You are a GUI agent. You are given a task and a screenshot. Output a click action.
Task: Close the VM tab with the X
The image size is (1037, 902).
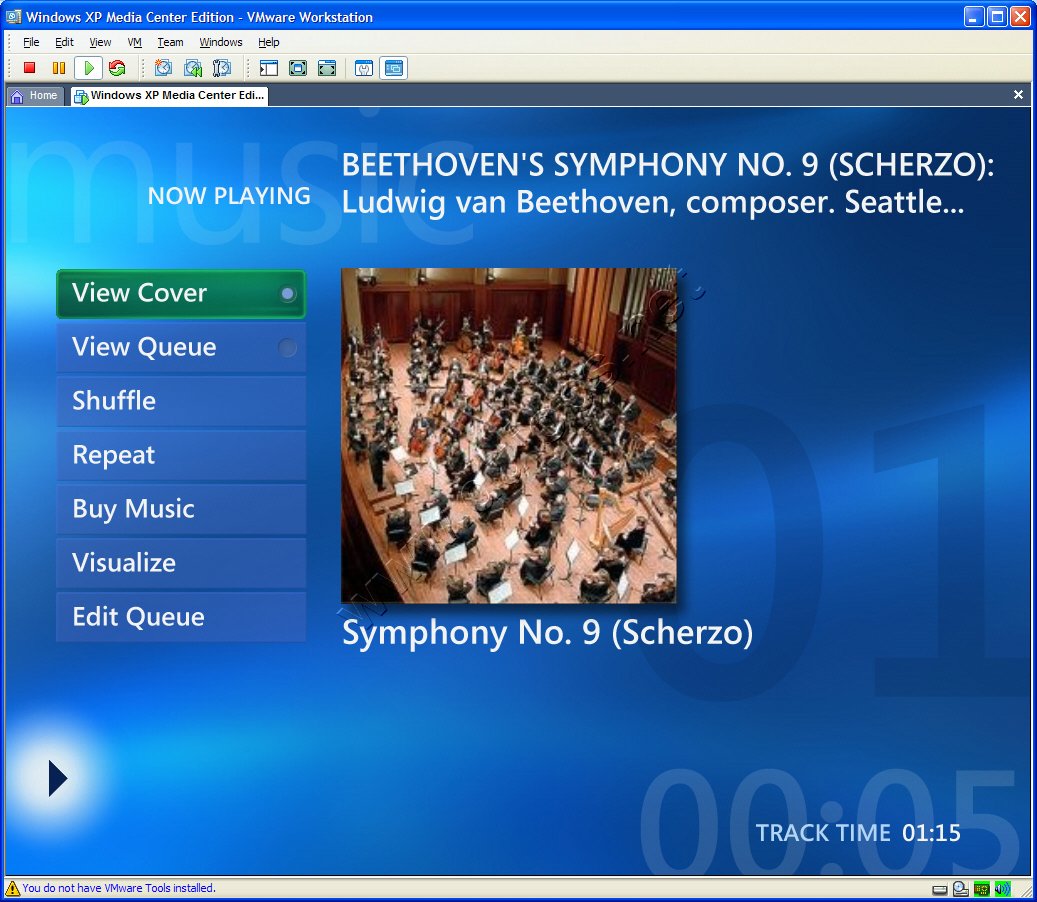1018,95
